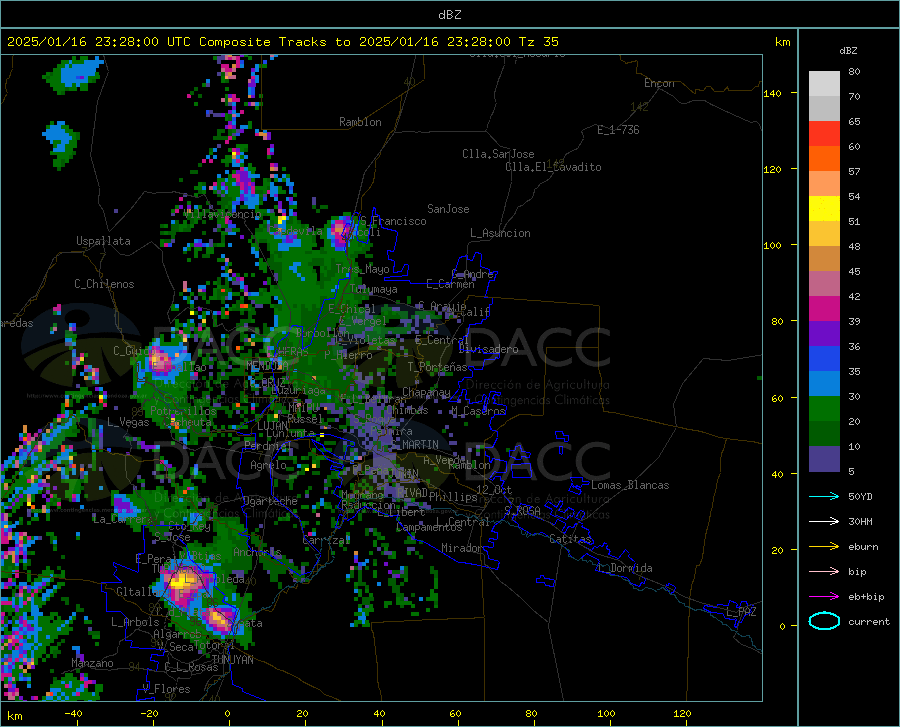This screenshot has width=900, height=727.
Task: Click the 'E_1-736' label
Action: point(618,130)
